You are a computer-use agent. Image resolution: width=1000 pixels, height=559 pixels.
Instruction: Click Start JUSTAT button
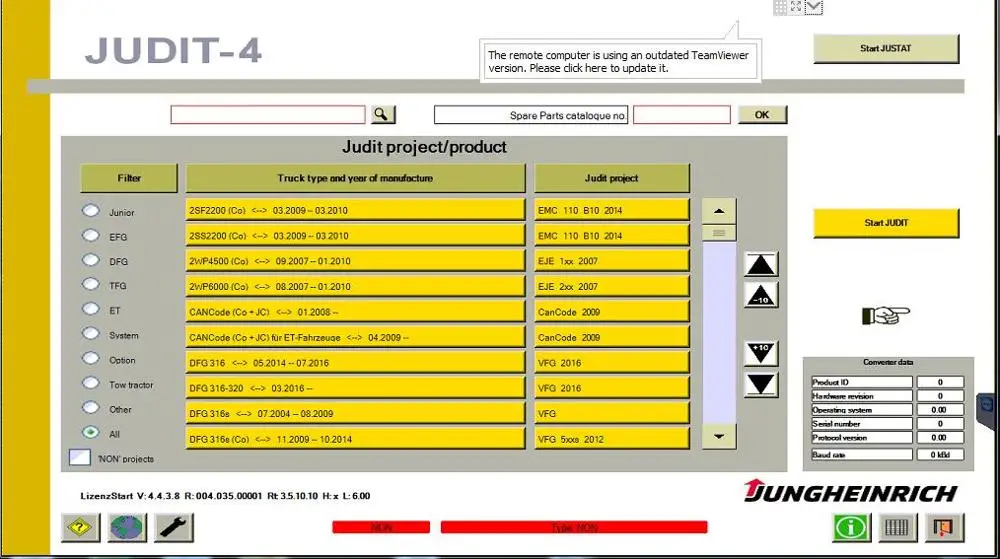point(886,48)
